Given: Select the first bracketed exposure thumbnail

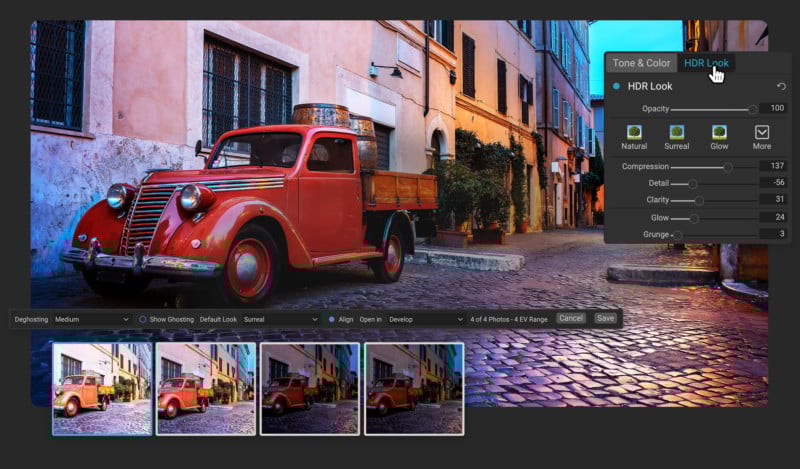Looking at the screenshot, I should (x=102, y=388).
